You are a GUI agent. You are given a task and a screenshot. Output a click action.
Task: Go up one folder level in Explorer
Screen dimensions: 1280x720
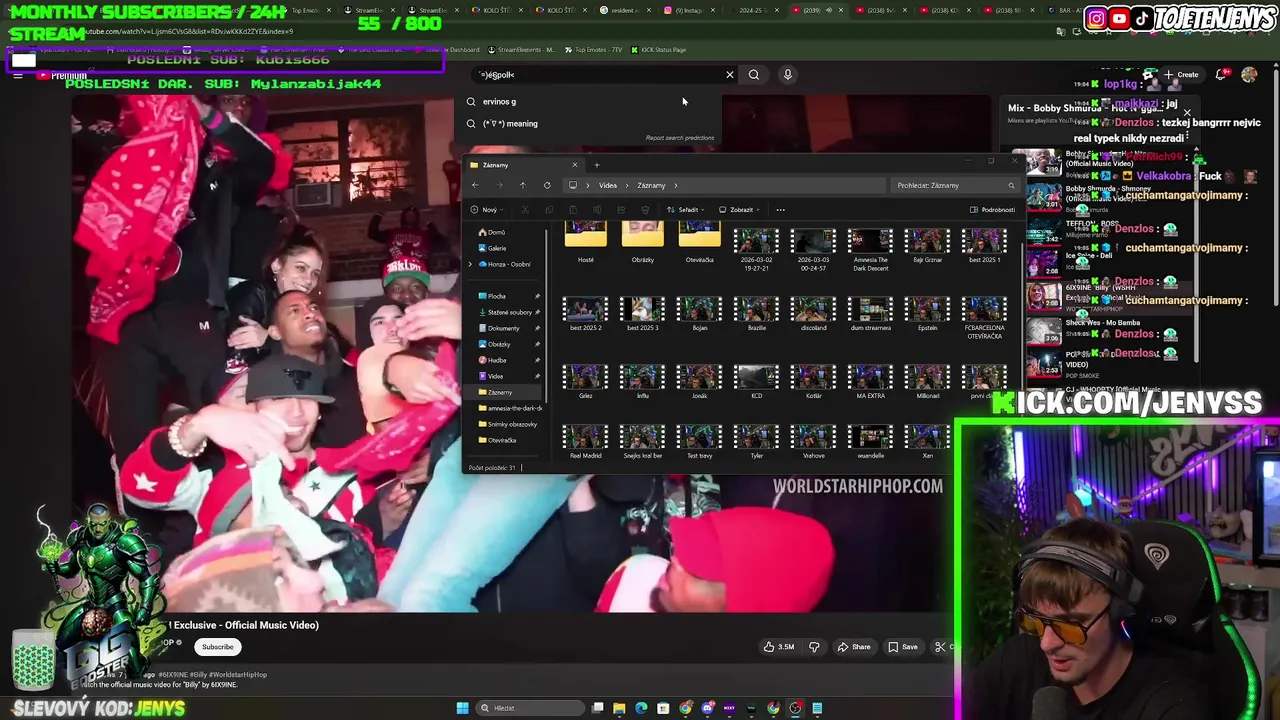tap(522, 185)
